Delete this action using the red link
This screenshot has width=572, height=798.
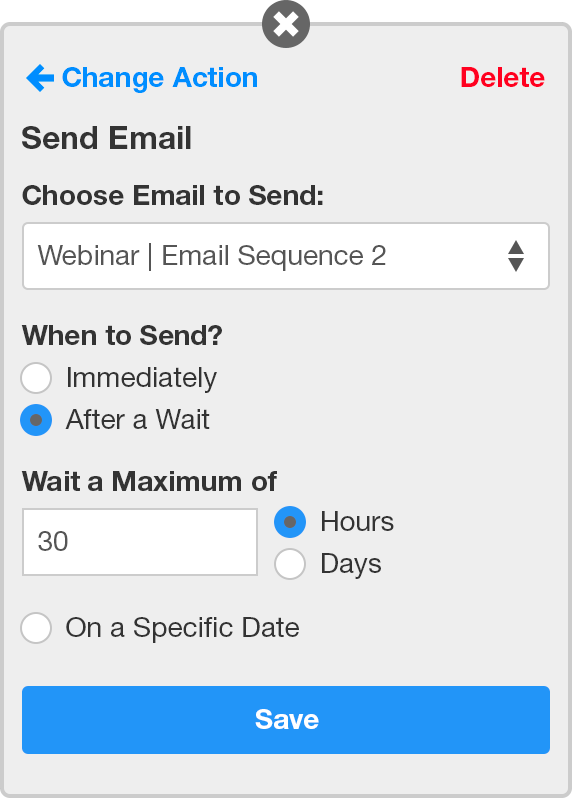point(502,78)
